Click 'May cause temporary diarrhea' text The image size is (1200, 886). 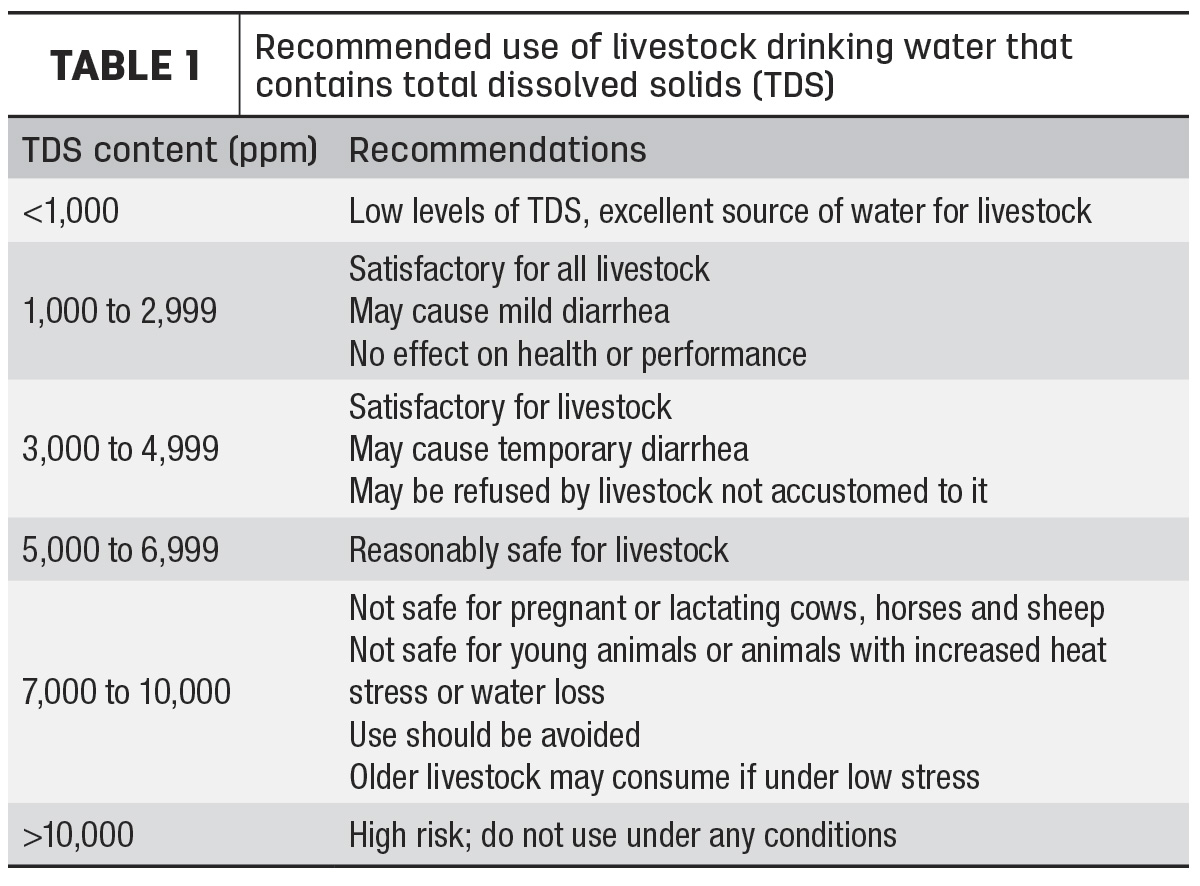pos(548,449)
